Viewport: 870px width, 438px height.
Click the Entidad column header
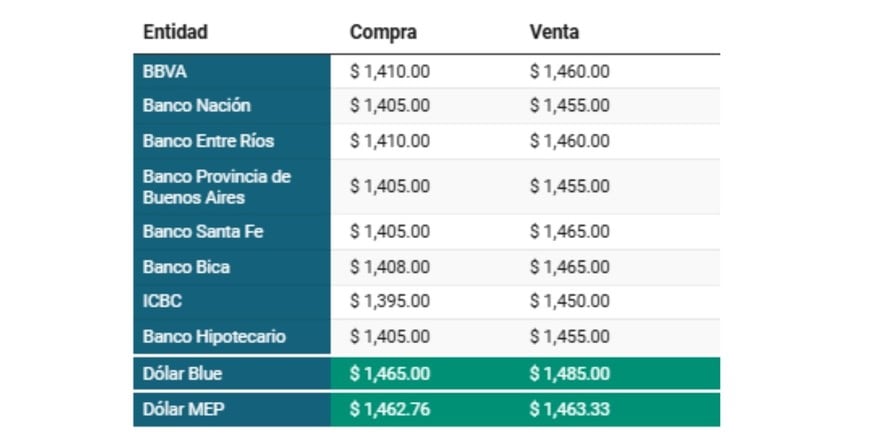(x=176, y=32)
